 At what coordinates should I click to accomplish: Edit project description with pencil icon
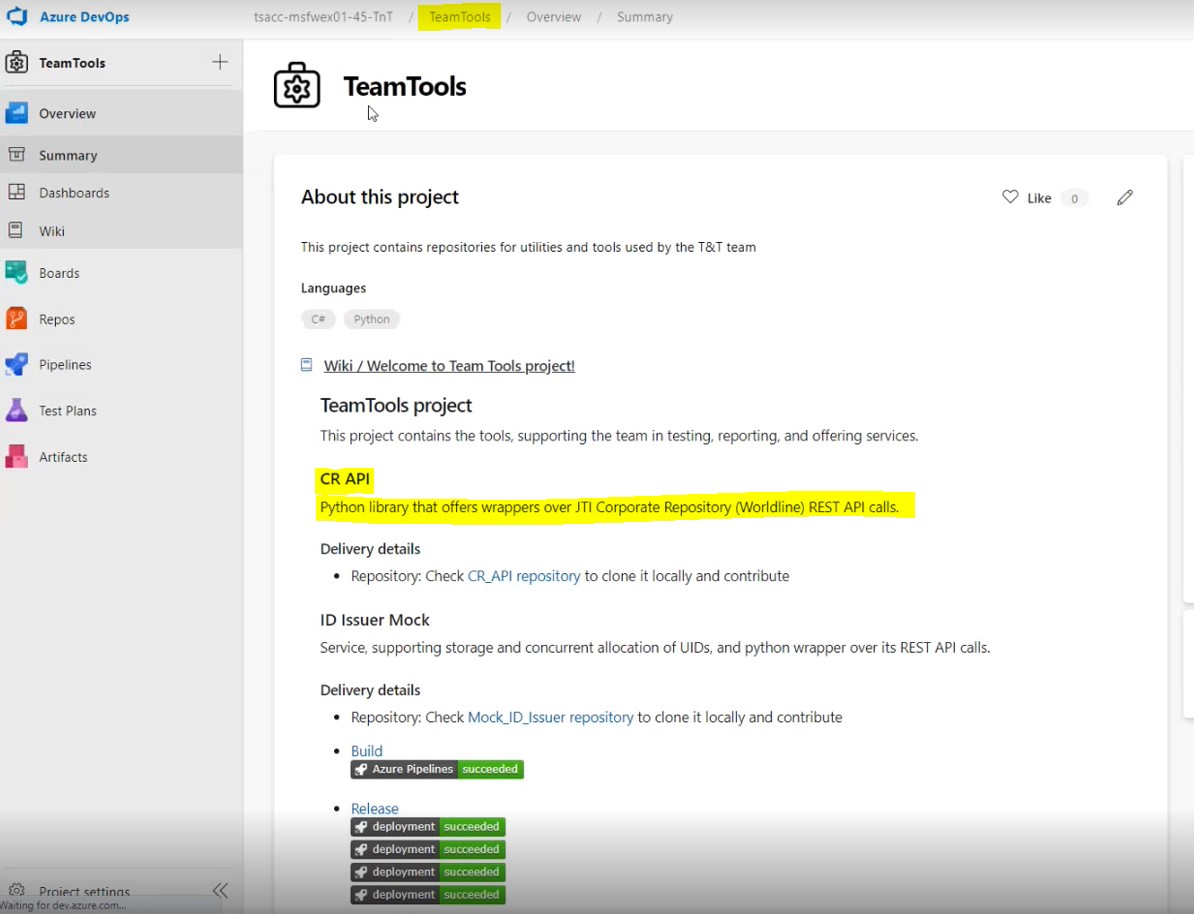1125,198
